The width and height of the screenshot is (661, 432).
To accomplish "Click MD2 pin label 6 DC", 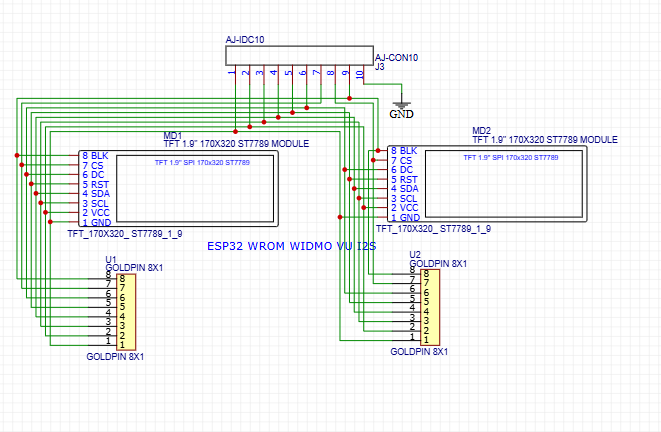I will (402, 170).
